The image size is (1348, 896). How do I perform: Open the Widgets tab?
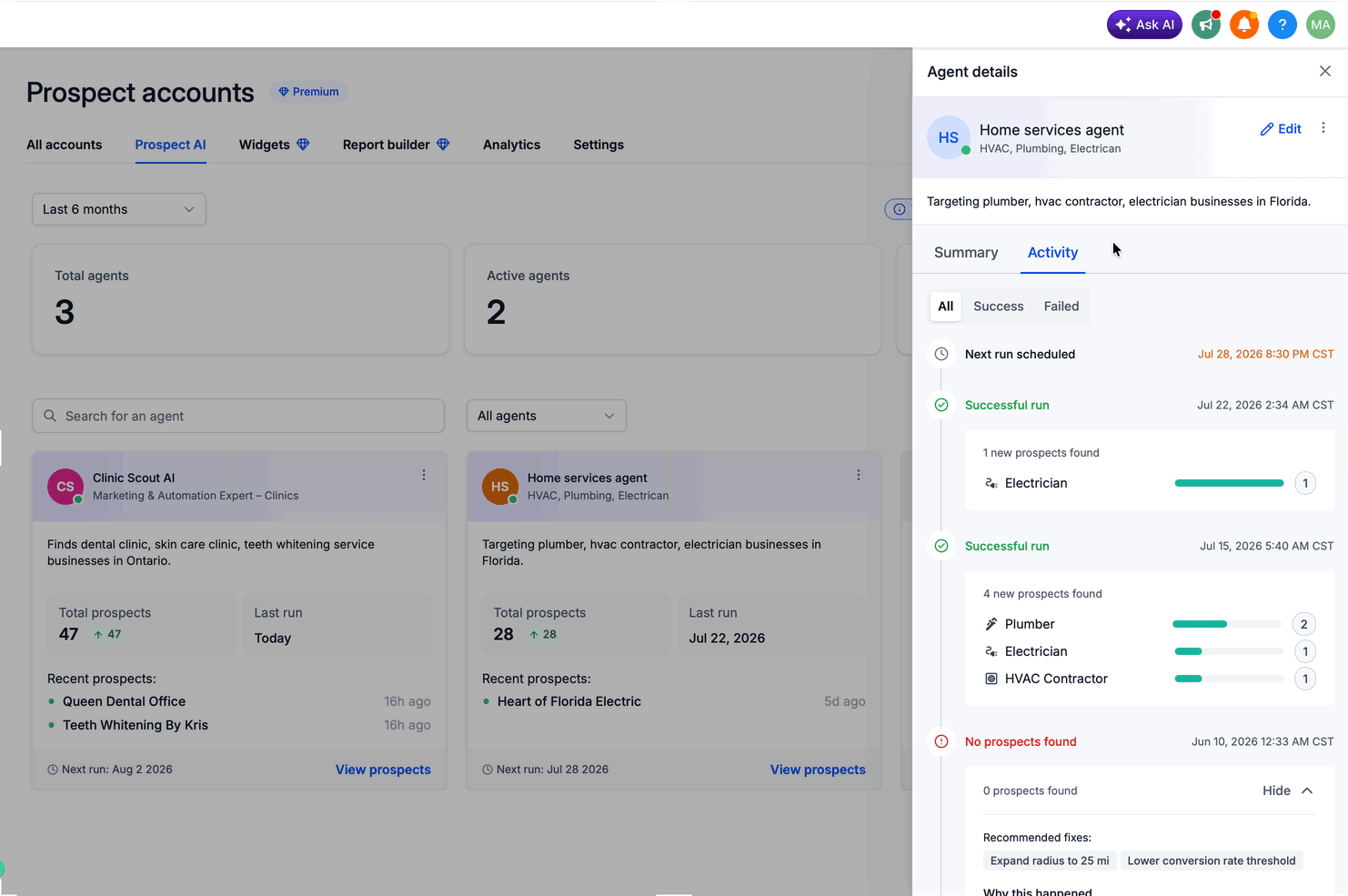point(265,145)
